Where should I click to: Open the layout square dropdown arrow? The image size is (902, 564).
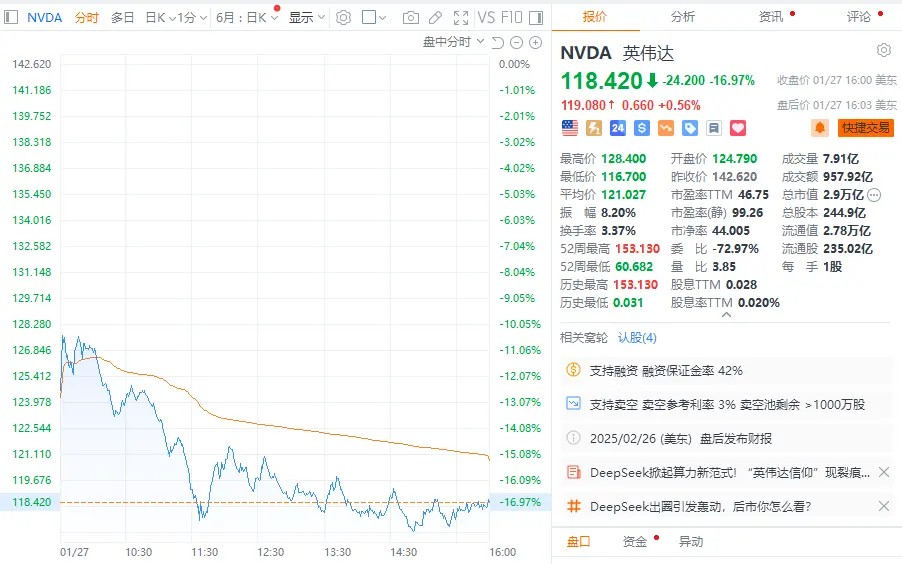click(x=383, y=18)
